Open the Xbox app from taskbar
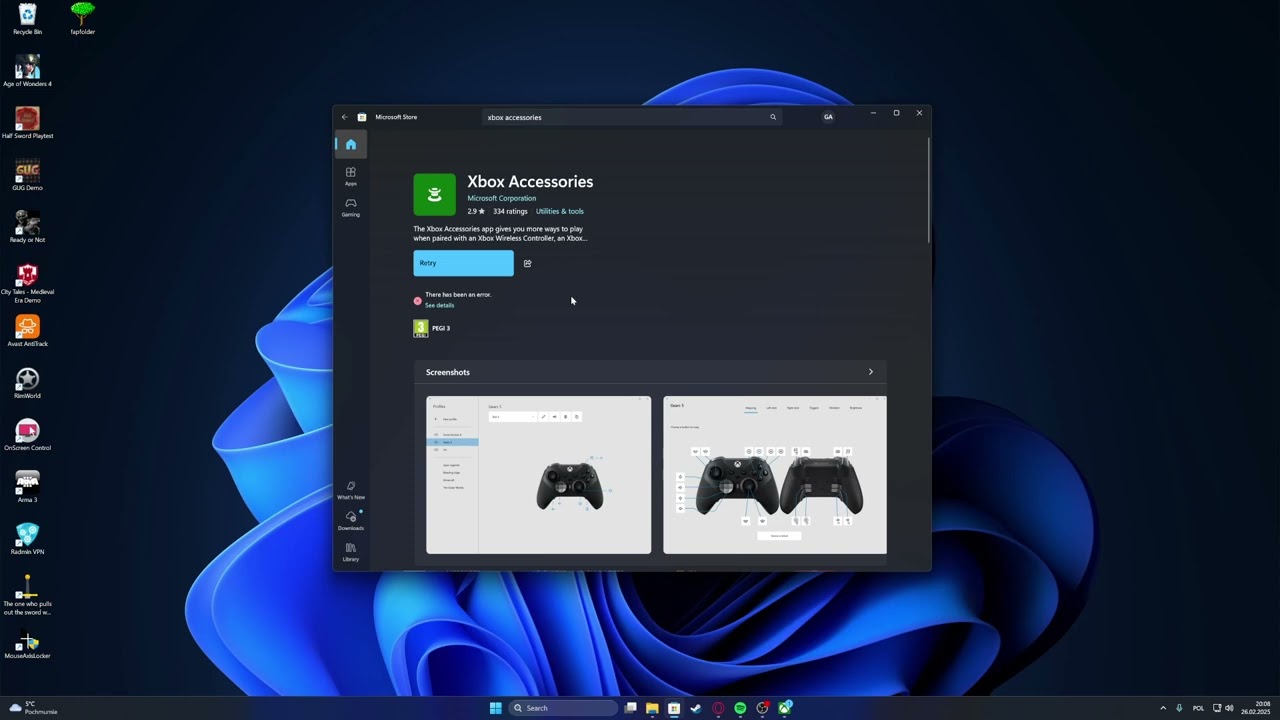This screenshot has height=720, width=1280. click(x=785, y=708)
